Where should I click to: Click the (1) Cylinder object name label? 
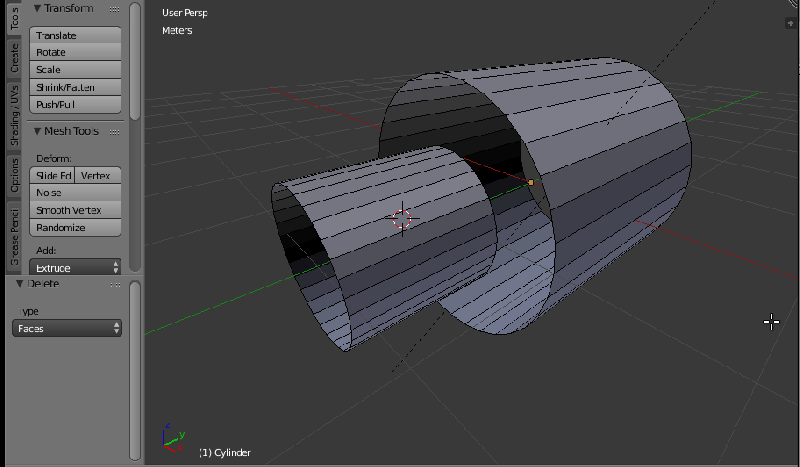[x=225, y=453]
